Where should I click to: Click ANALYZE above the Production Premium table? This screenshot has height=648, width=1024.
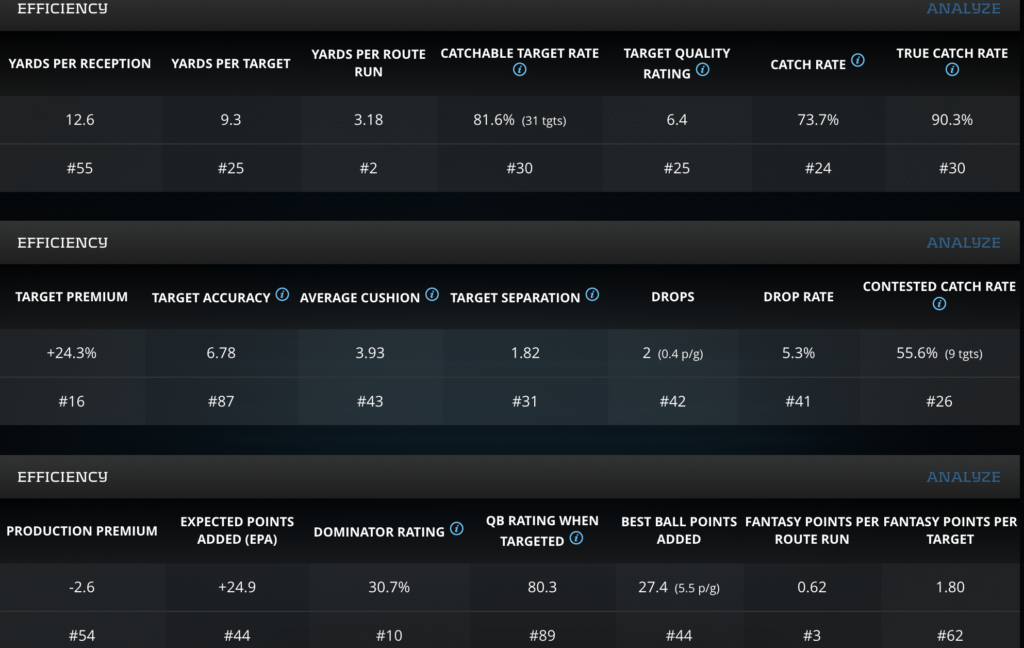(963, 477)
